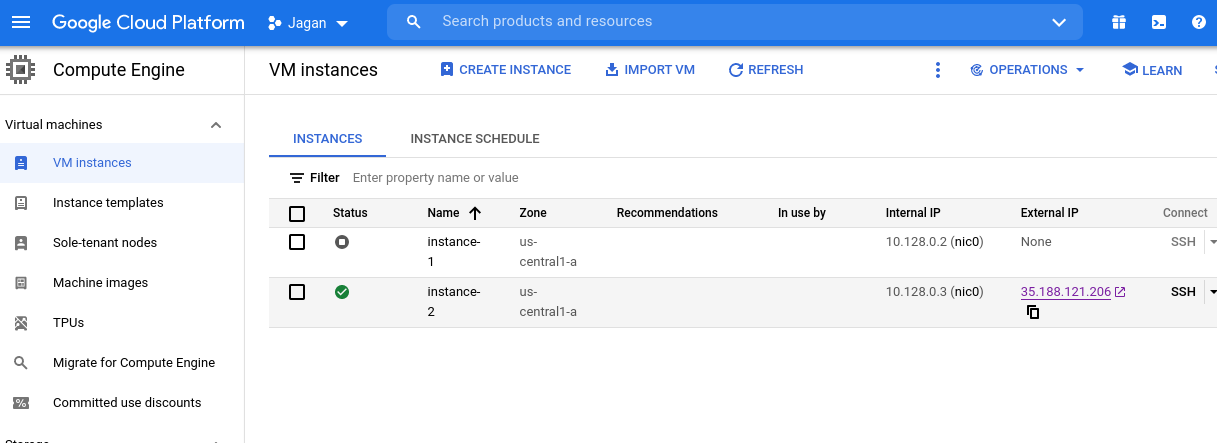Click internal IP 10.128.0.2 (nic0)
Screen dimensions: 1217x443
(934, 242)
